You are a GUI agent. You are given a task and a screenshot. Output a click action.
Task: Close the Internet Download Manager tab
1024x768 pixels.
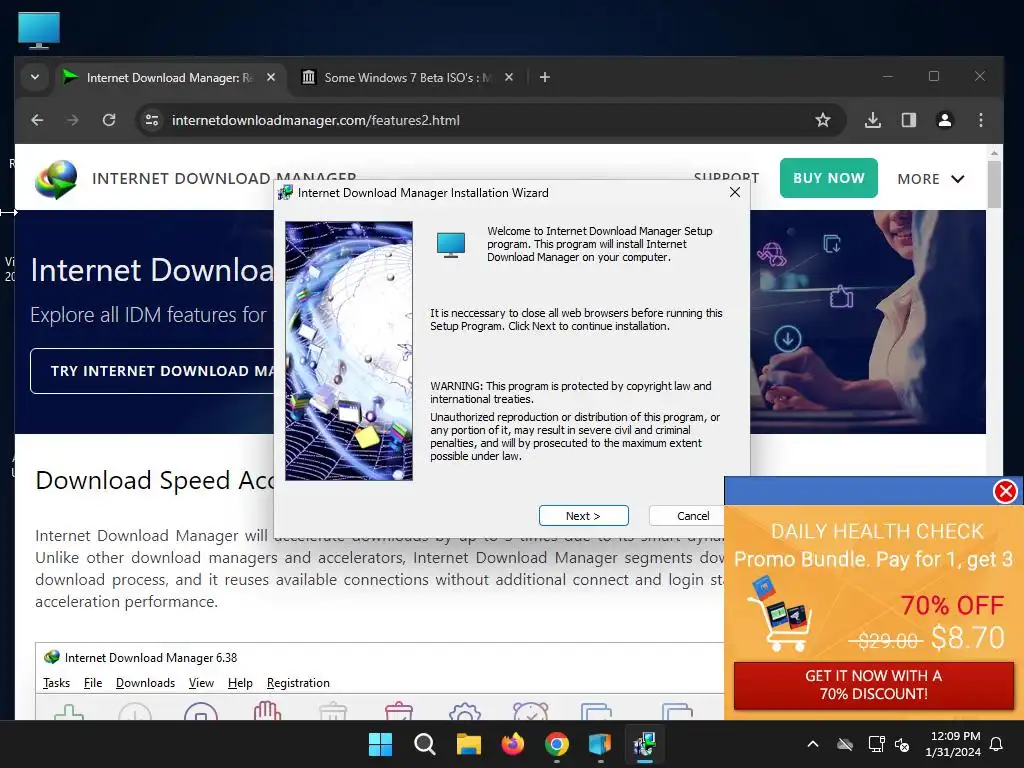[271, 77]
